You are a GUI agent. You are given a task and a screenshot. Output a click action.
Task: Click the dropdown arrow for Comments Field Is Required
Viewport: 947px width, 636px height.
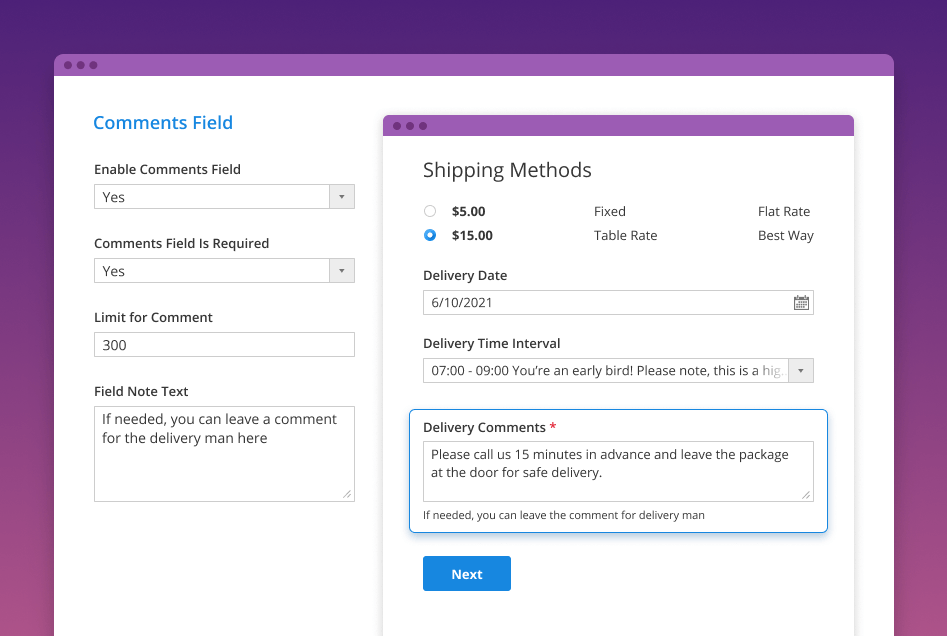click(x=342, y=270)
